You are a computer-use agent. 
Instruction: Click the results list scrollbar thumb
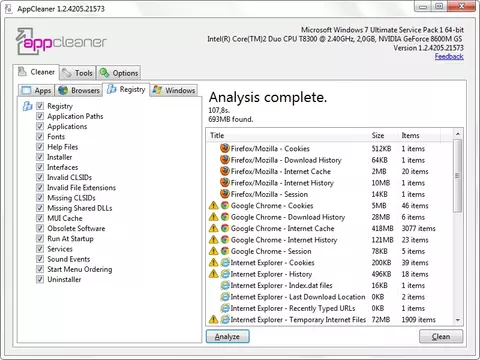458,176
